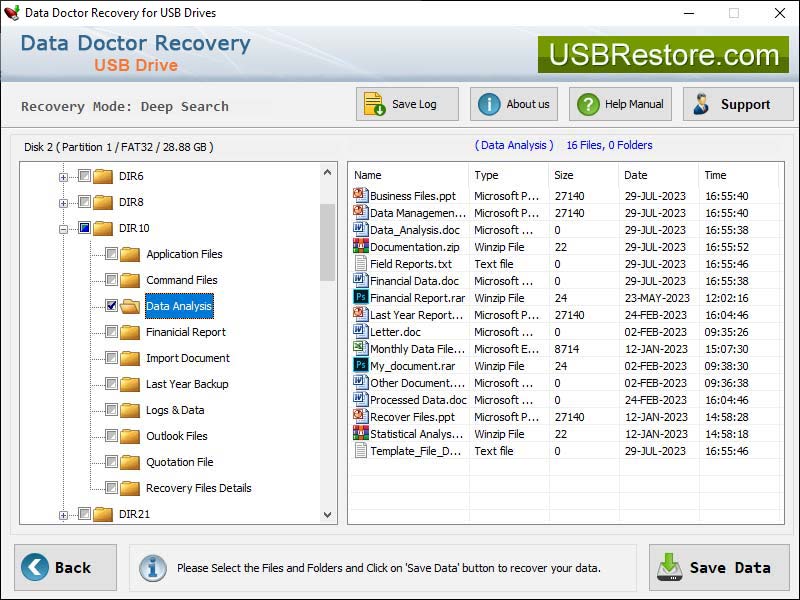800x600 pixels.
Task: Enable the Application Files checkbox
Action: click(113, 254)
